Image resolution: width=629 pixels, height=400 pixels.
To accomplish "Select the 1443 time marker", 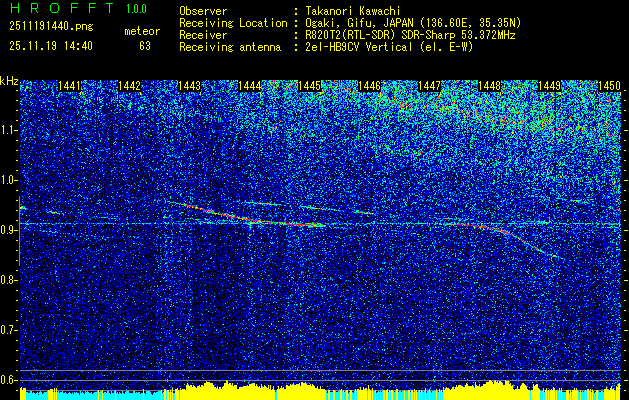I will point(190,87).
